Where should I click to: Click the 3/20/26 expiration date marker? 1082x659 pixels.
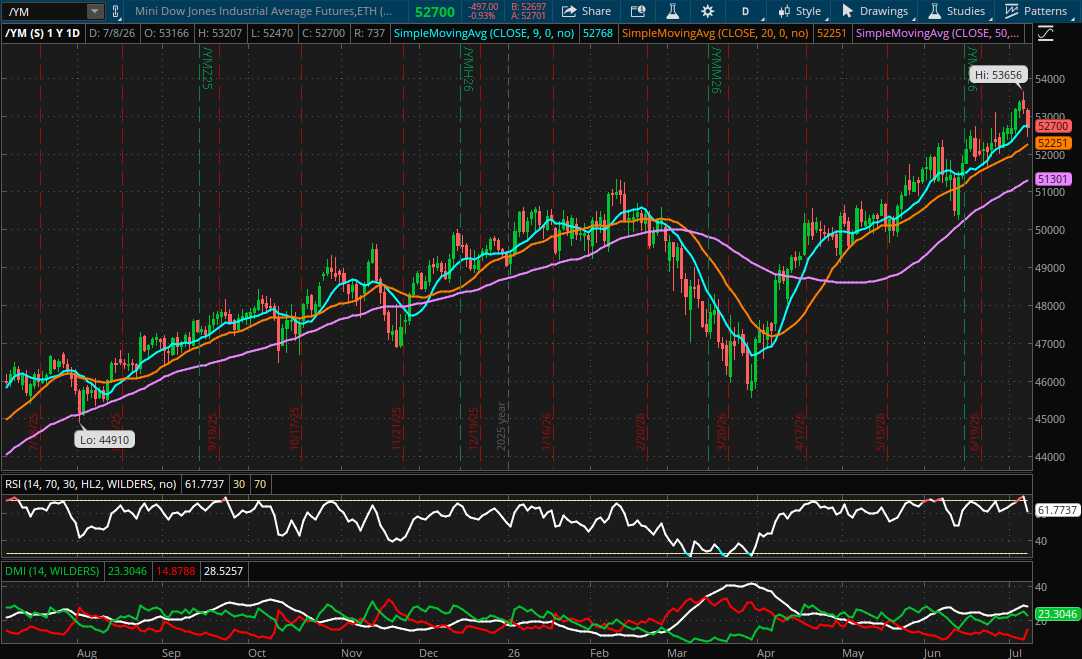tap(721, 432)
